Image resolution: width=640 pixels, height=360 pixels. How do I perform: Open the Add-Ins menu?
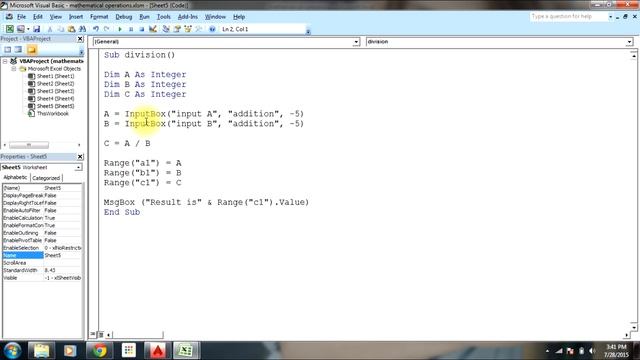(188, 17)
